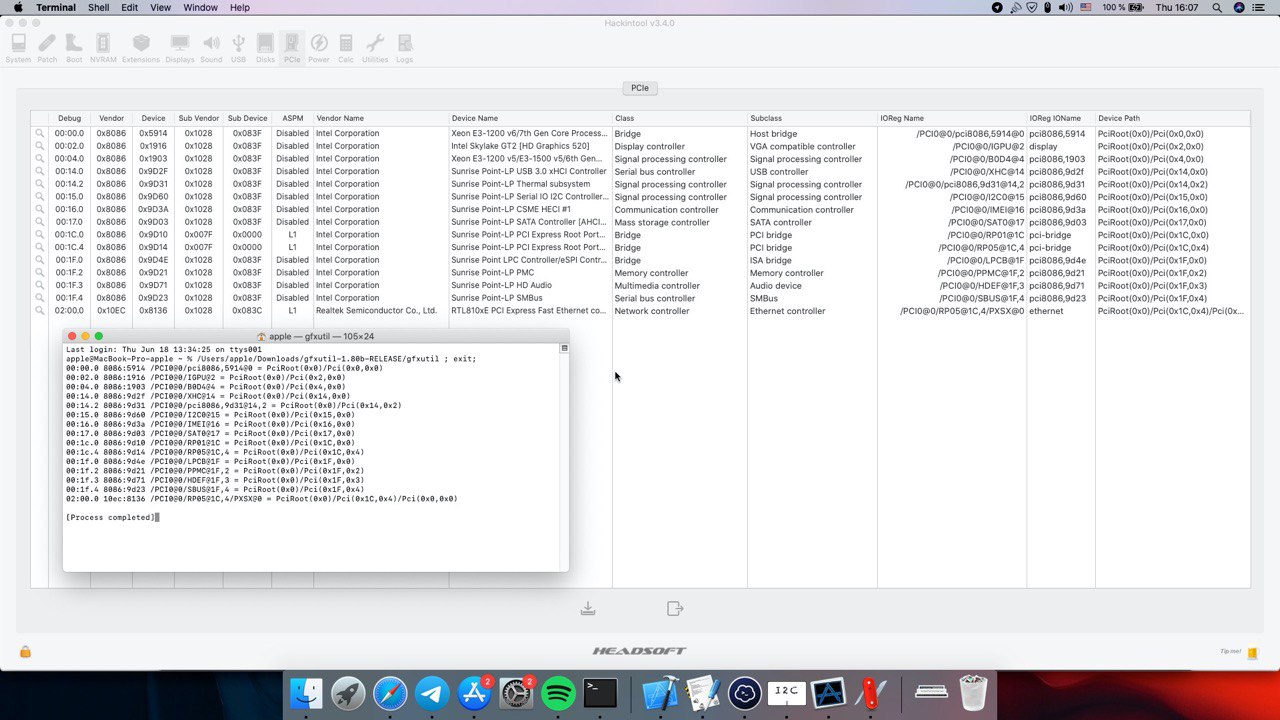Open the Terminal menu
Screen dimensions: 1280x720
tap(56, 7)
